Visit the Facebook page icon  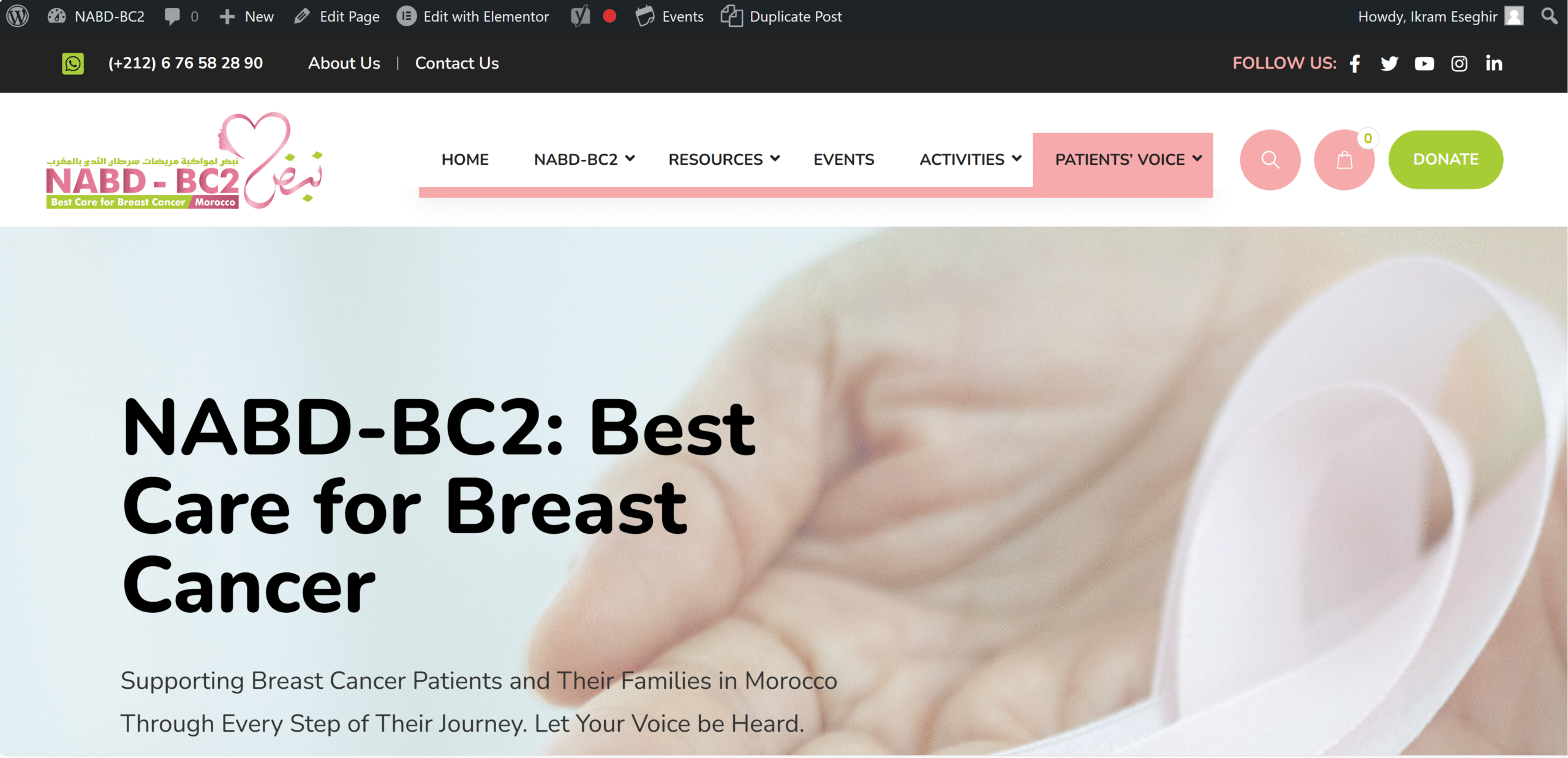[1355, 64]
